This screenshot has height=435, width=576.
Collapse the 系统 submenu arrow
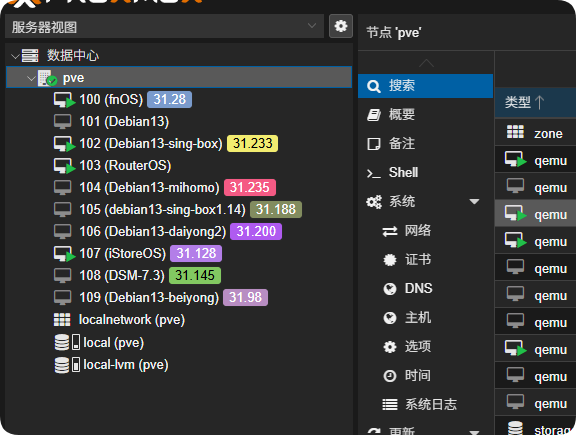click(474, 201)
